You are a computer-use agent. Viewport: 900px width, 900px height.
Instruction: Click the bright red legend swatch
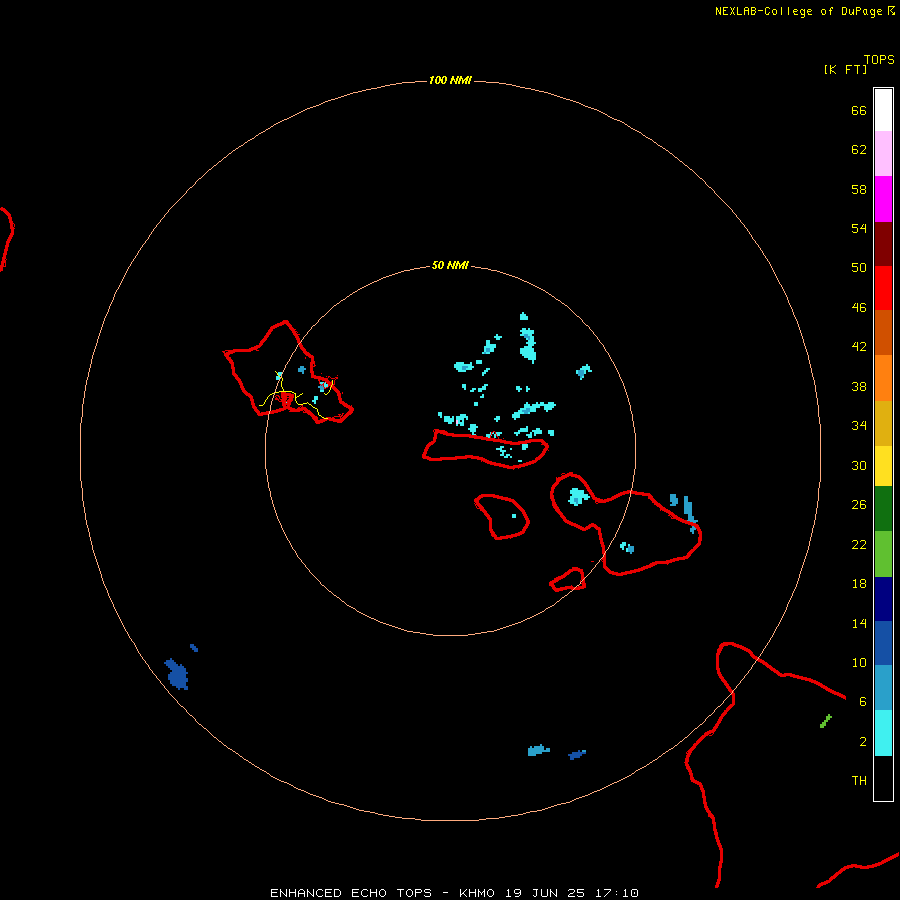click(x=883, y=288)
